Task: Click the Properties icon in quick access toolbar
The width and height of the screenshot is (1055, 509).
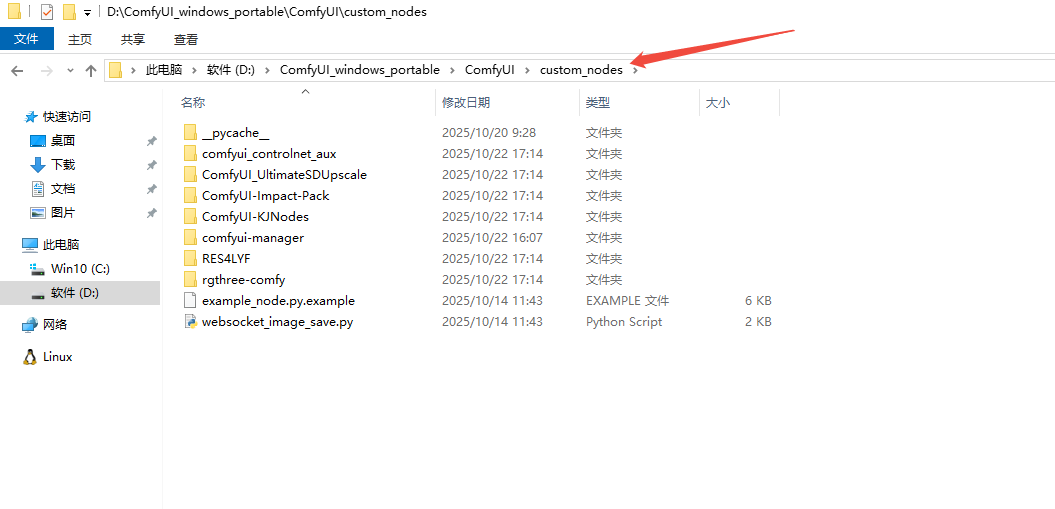Action: pos(47,12)
